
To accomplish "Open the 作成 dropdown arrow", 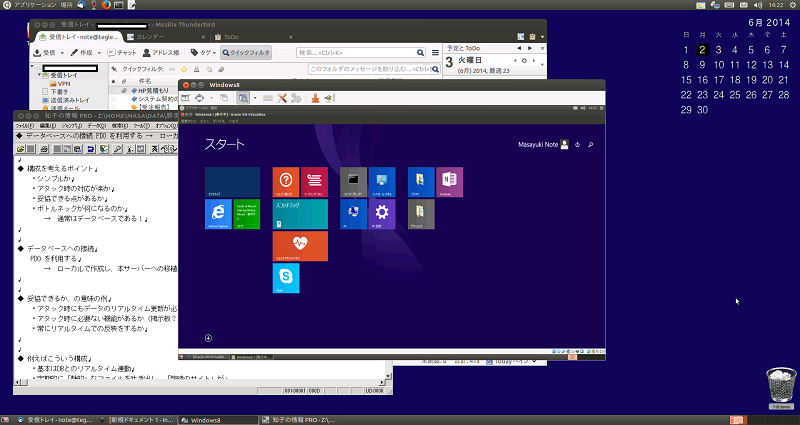I will 100,53.
